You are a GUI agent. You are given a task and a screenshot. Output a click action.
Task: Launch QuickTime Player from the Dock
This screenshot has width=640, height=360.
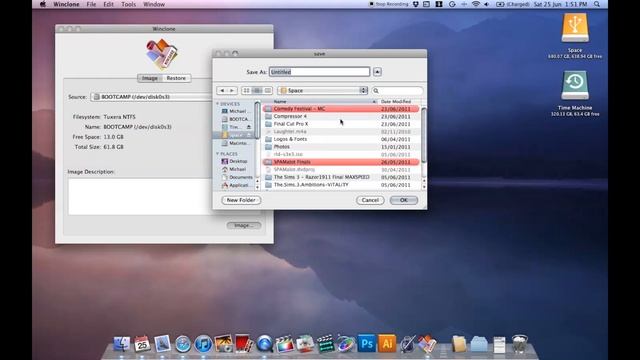tap(264, 344)
